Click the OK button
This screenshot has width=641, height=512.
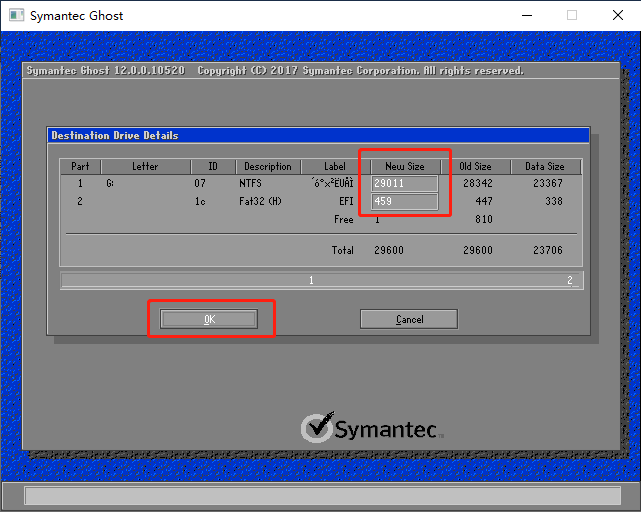[209, 319]
